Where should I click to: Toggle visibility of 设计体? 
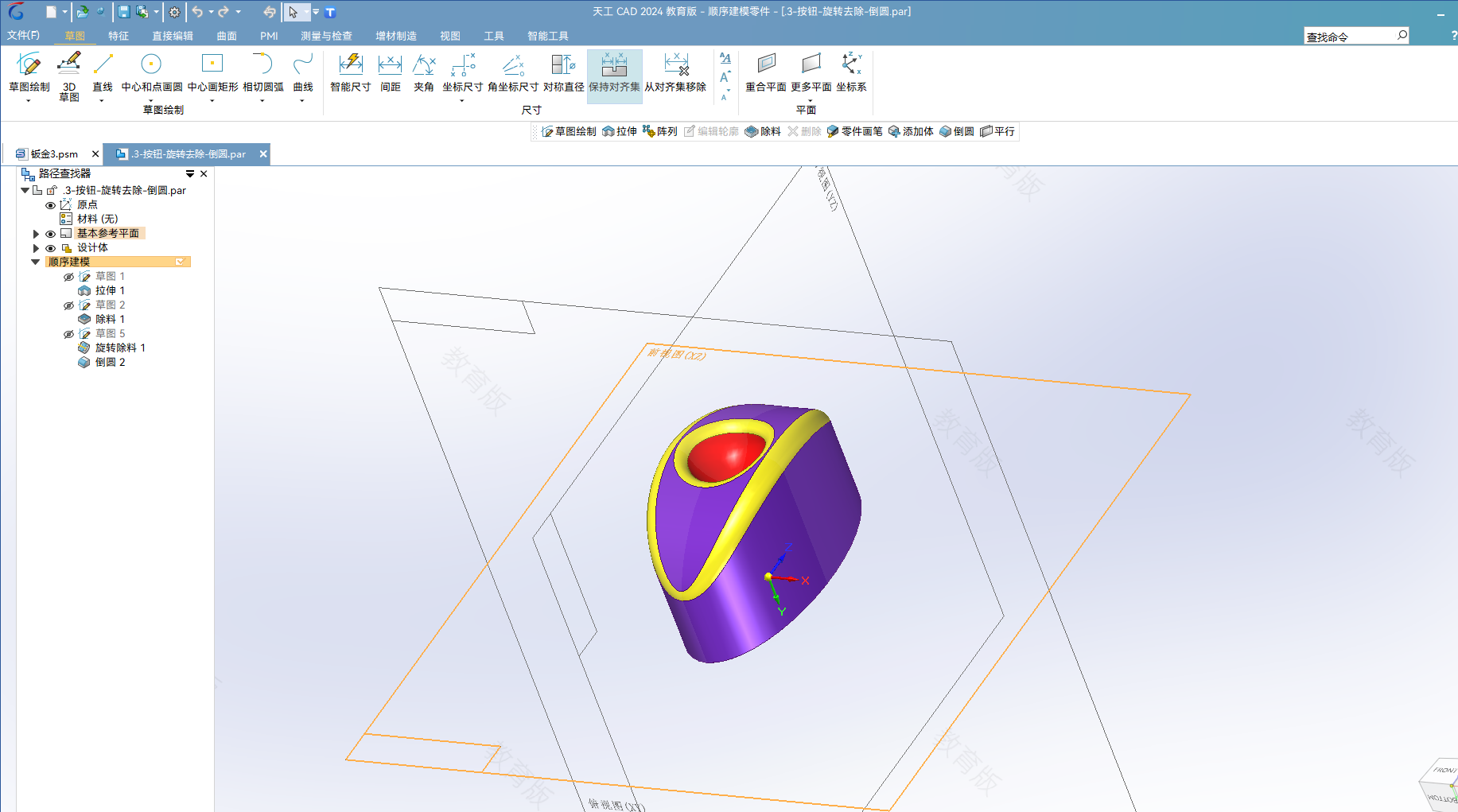pos(50,248)
